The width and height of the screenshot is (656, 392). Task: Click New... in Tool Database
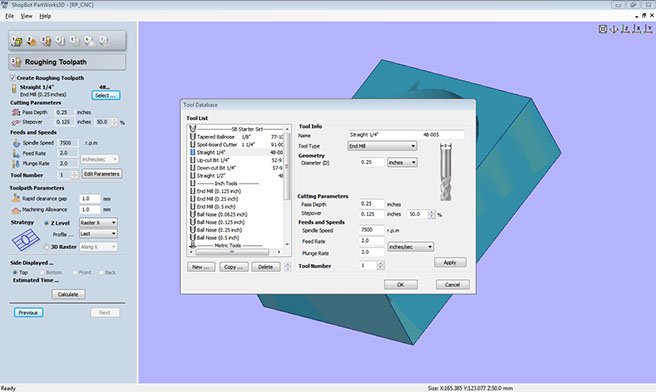point(201,267)
